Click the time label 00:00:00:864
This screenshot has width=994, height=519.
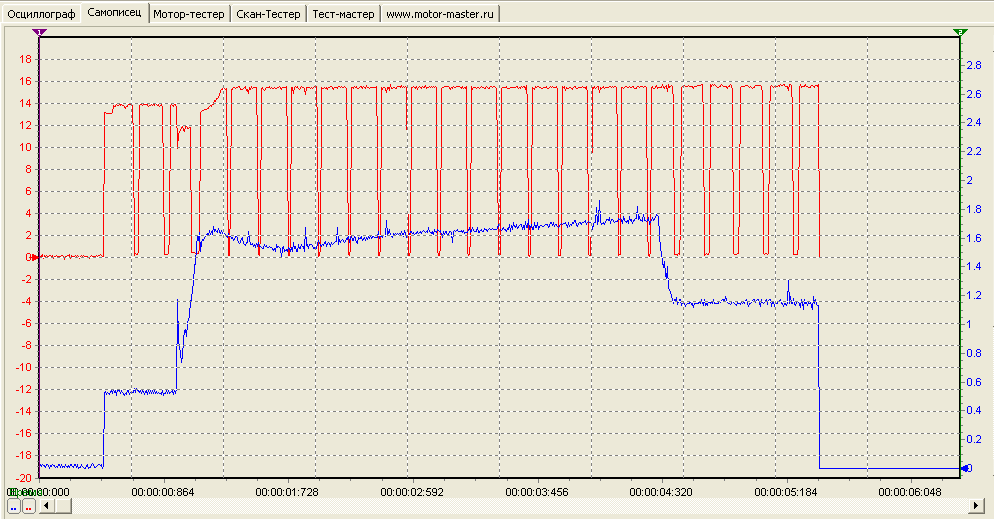pyautogui.click(x=163, y=492)
